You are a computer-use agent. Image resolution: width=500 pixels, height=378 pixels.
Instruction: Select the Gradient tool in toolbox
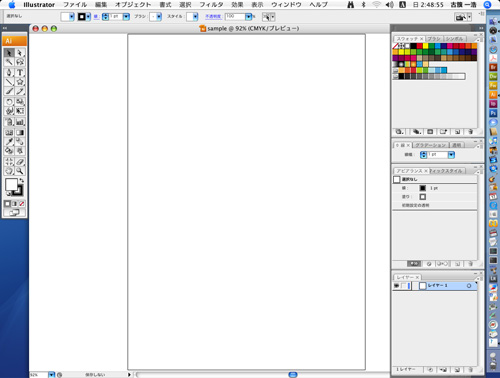coord(20,132)
